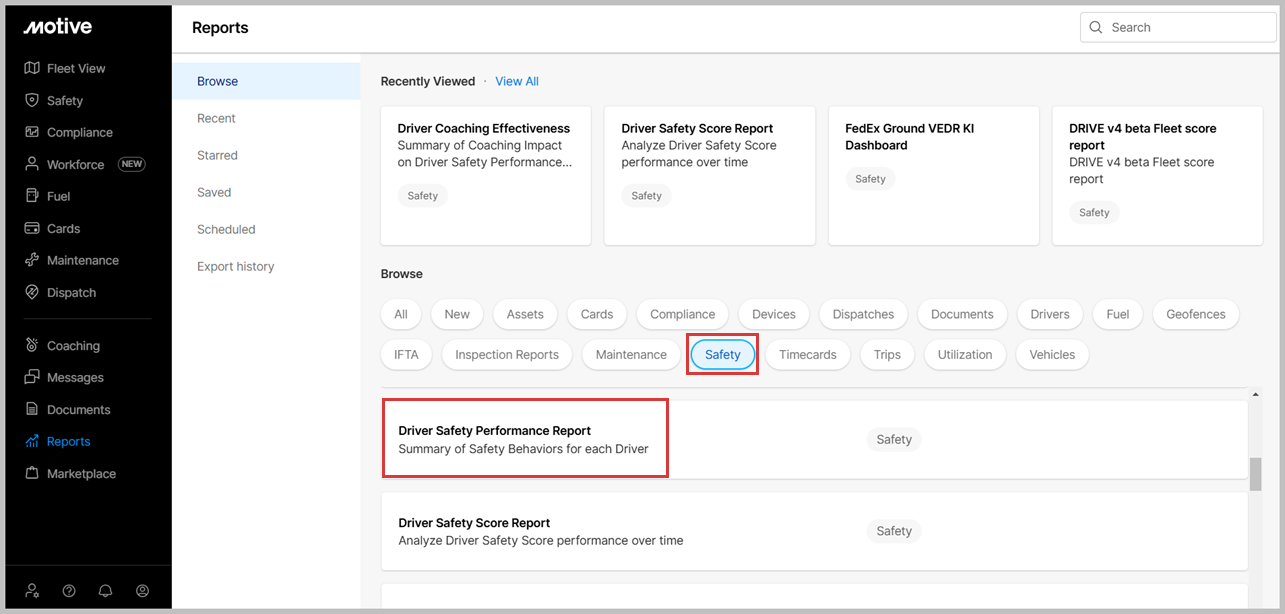Filter reports by Fuel chip
This screenshot has height=614, width=1285.
coord(1118,314)
